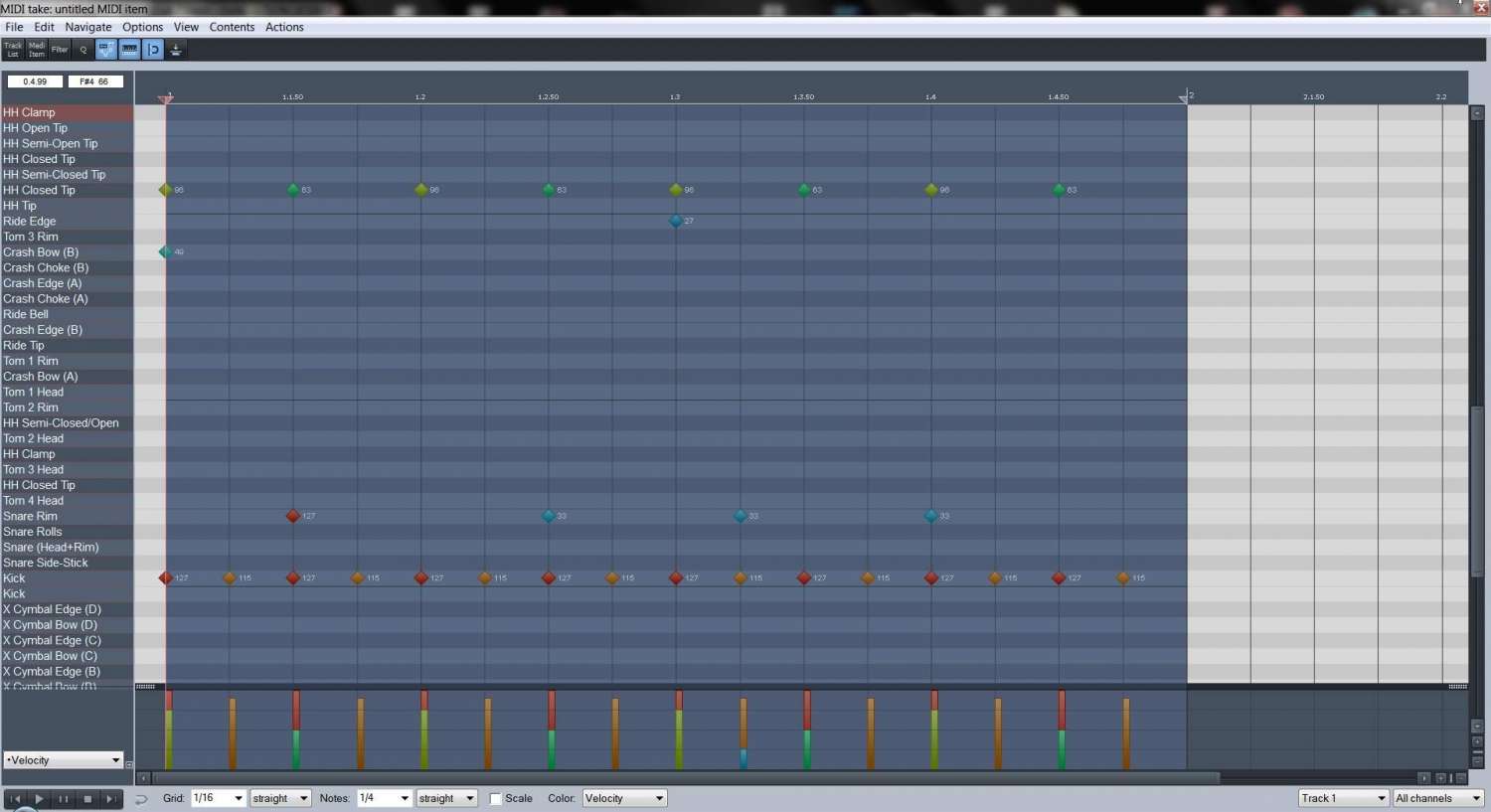Open the Grid 1/16 dropdown
The image size is (1491, 812).
pyautogui.click(x=218, y=798)
